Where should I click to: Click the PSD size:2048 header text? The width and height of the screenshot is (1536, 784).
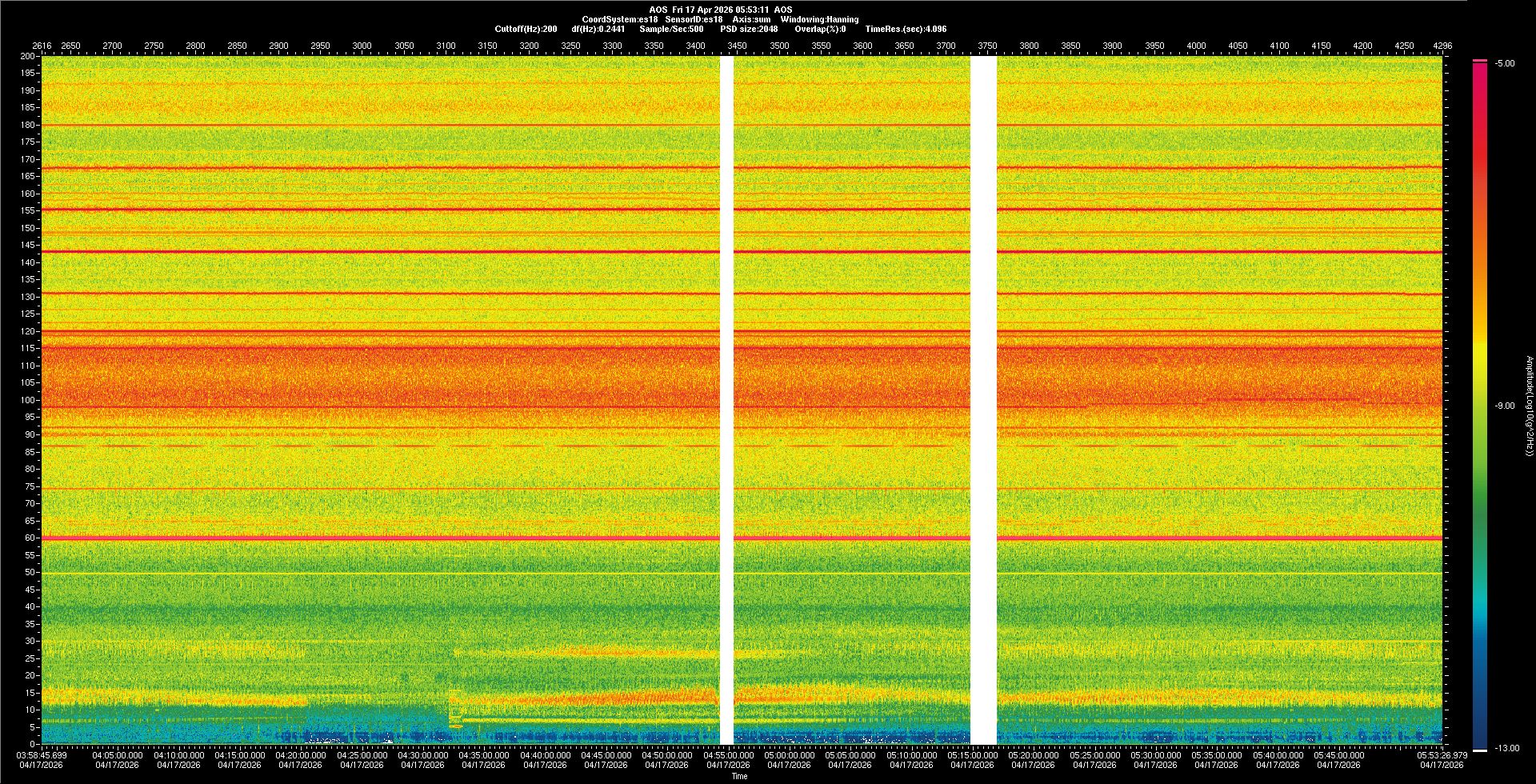749,29
